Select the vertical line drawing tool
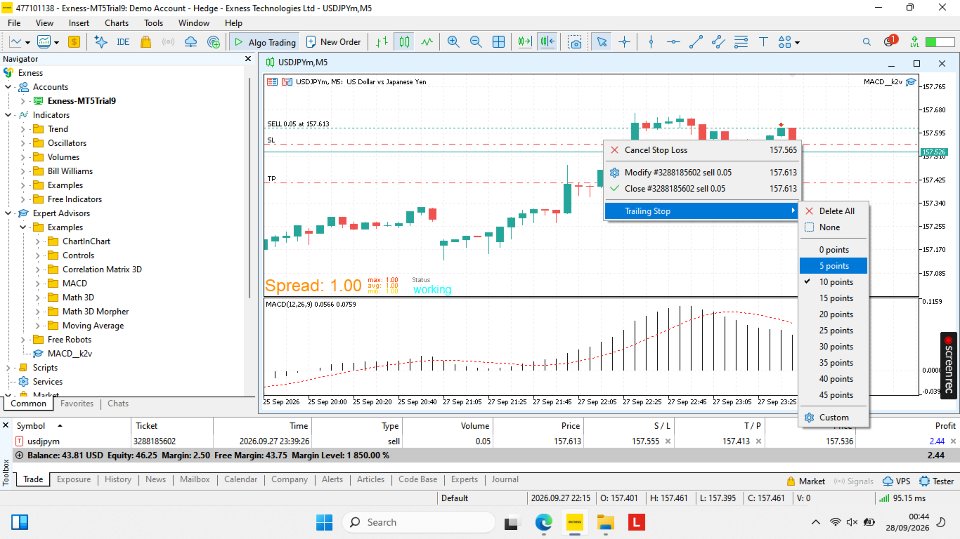This screenshot has width=960, height=539. [651, 42]
